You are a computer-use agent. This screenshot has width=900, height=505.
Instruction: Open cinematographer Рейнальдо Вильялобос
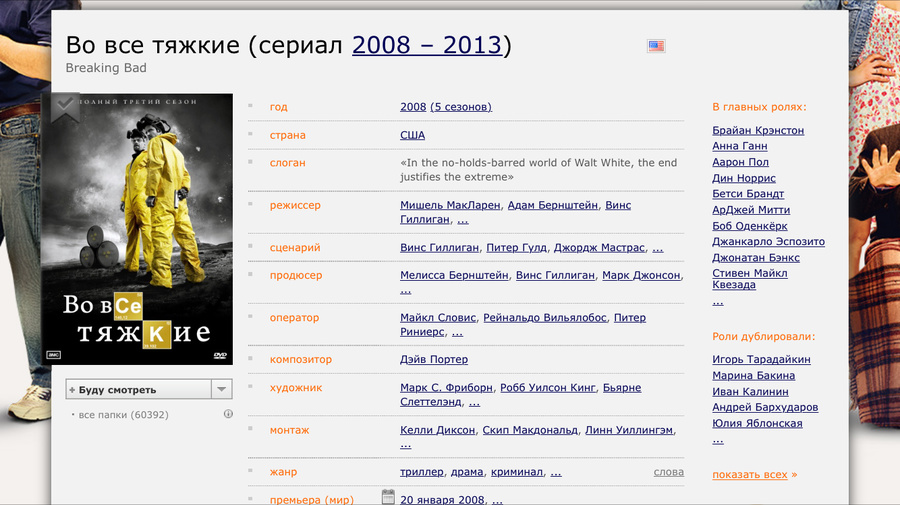coord(545,317)
